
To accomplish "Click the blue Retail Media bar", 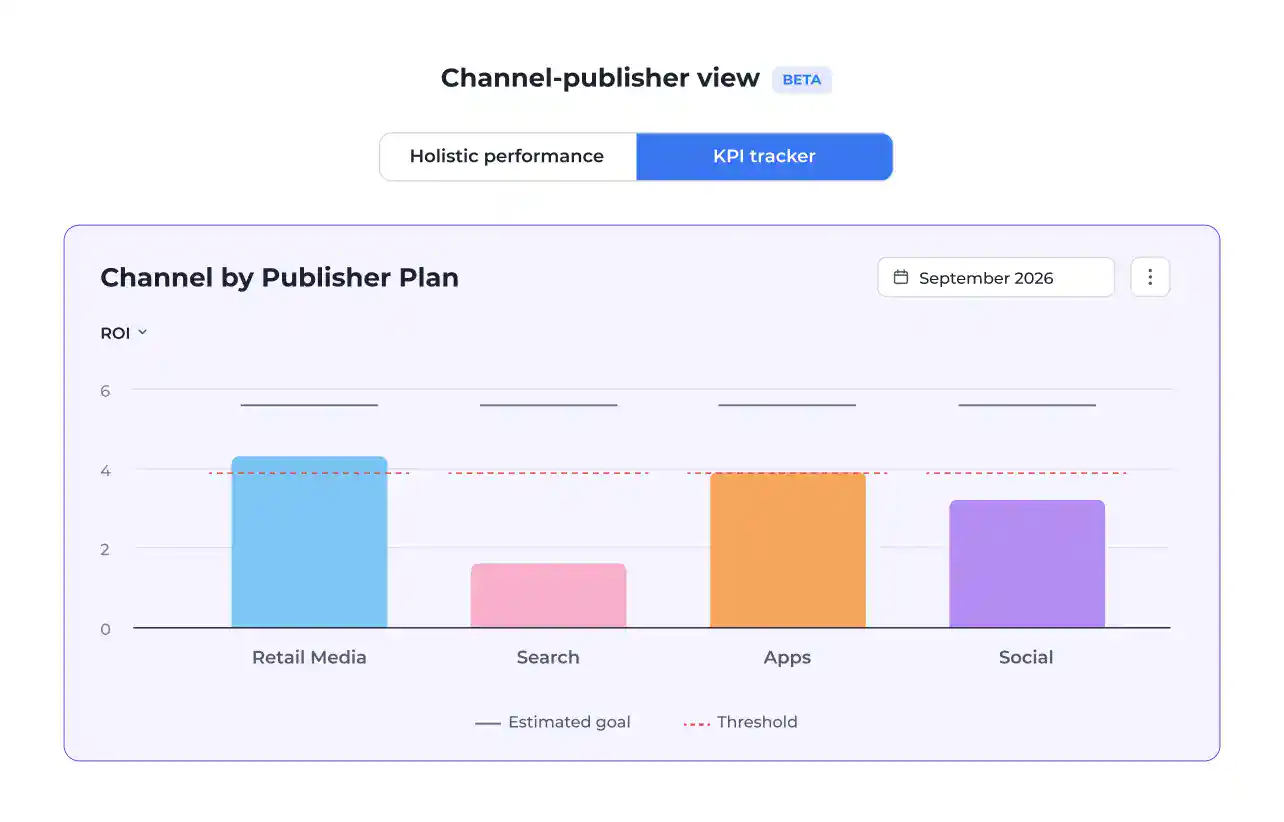I will [309, 542].
